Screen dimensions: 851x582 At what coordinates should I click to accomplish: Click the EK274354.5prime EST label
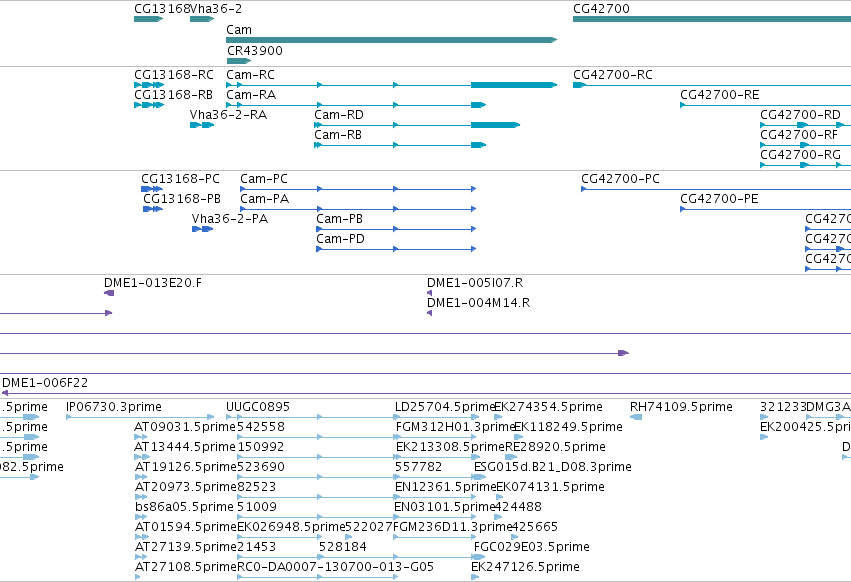548,407
